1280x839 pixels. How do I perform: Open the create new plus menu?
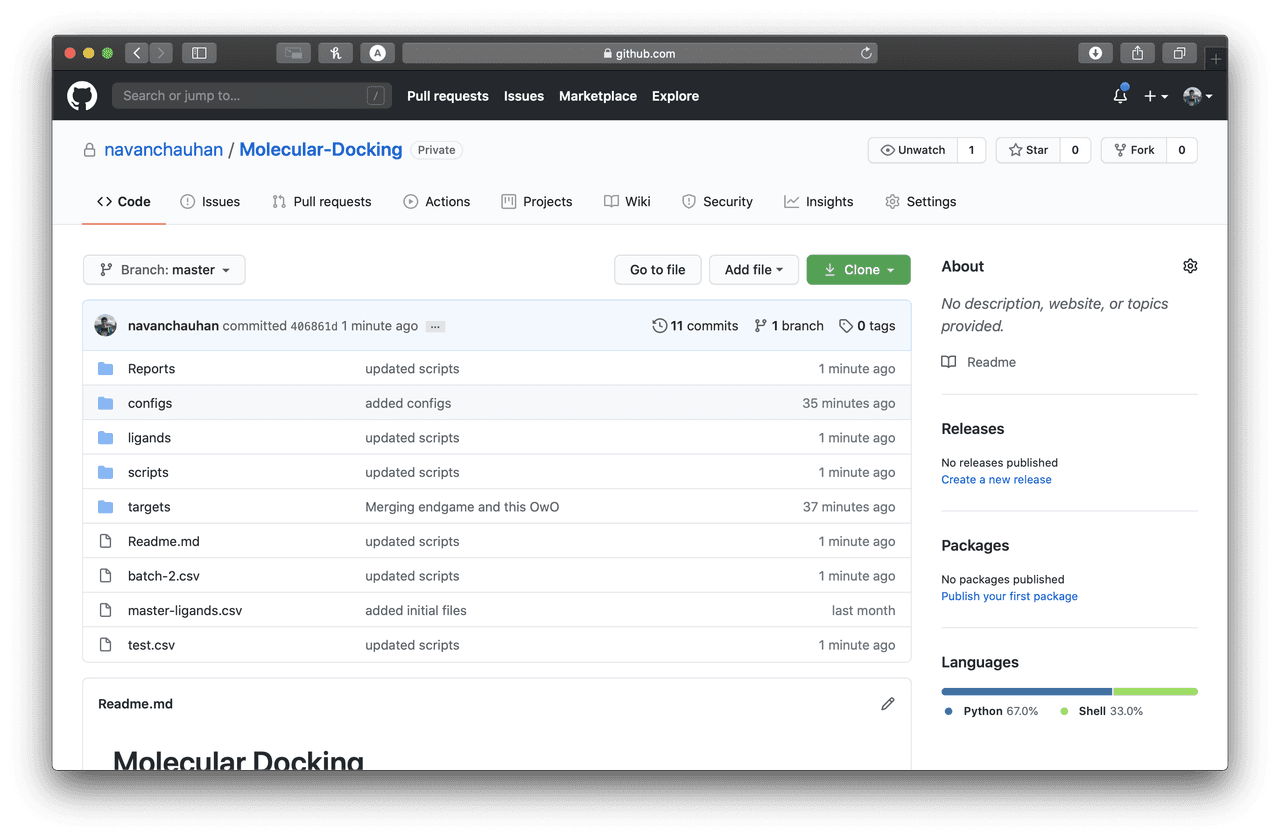click(1156, 96)
